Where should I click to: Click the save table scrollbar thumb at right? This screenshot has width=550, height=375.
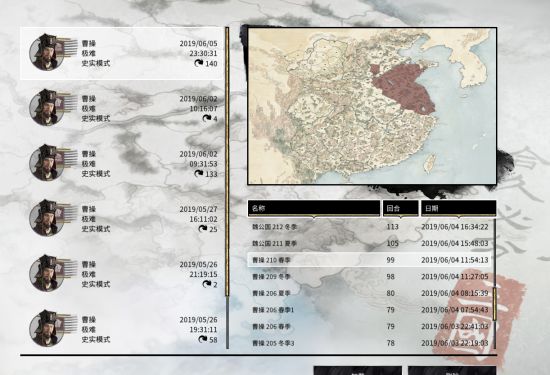pyautogui.click(x=495, y=304)
